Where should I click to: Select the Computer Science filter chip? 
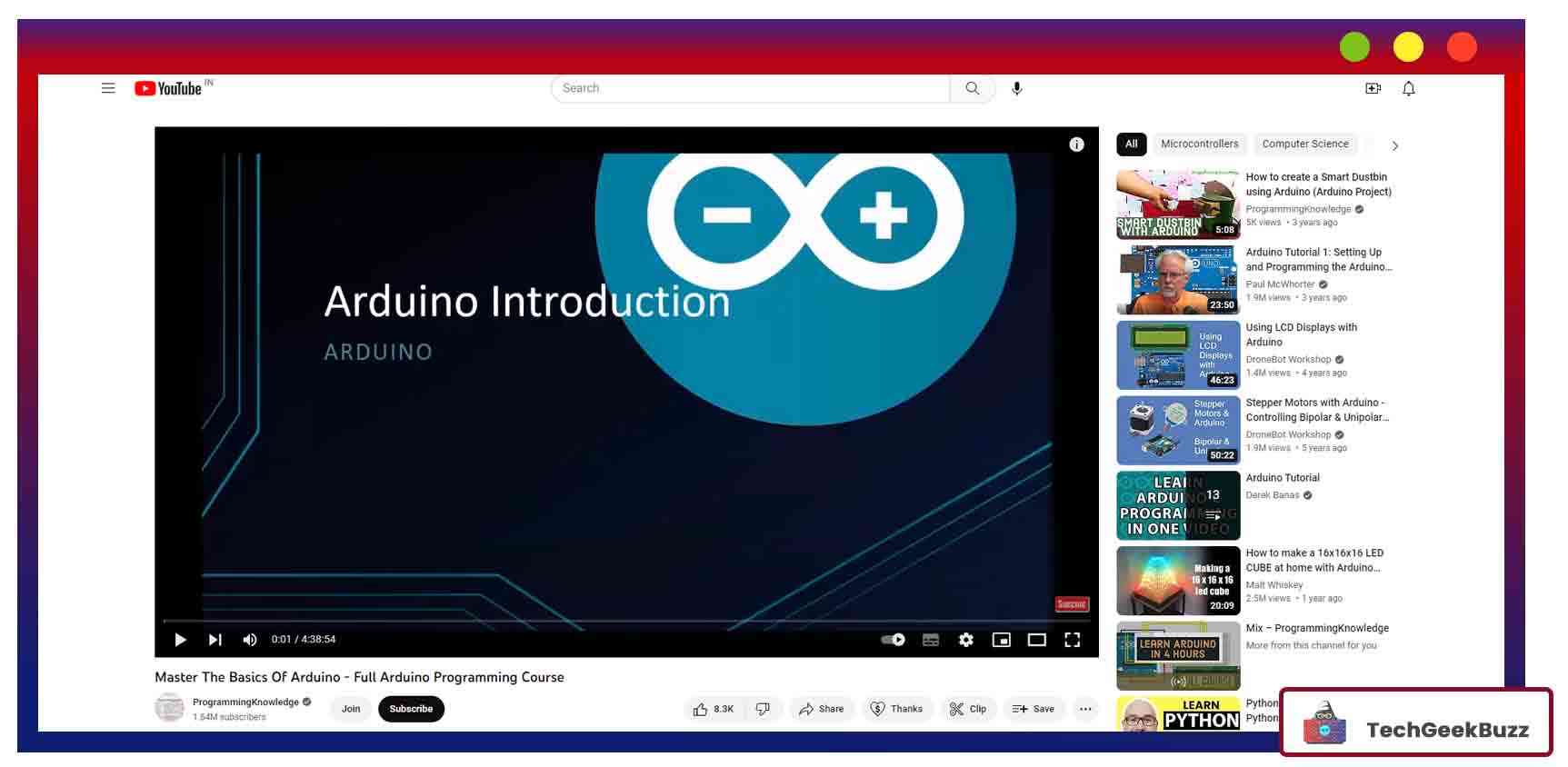[1304, 144]
